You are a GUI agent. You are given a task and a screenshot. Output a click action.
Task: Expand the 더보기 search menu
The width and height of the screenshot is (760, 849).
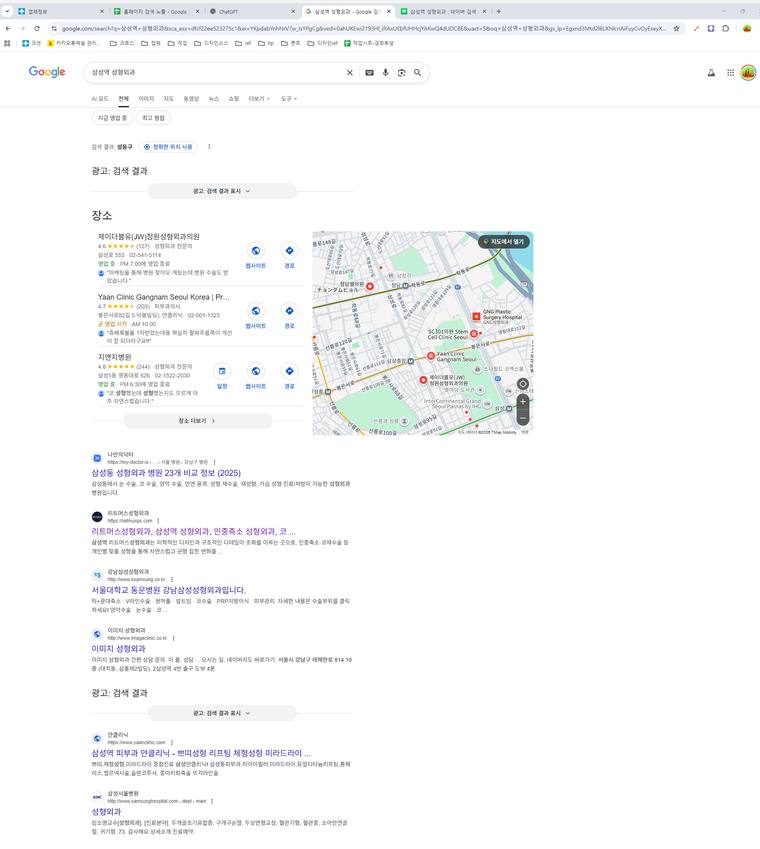[259, 99]
